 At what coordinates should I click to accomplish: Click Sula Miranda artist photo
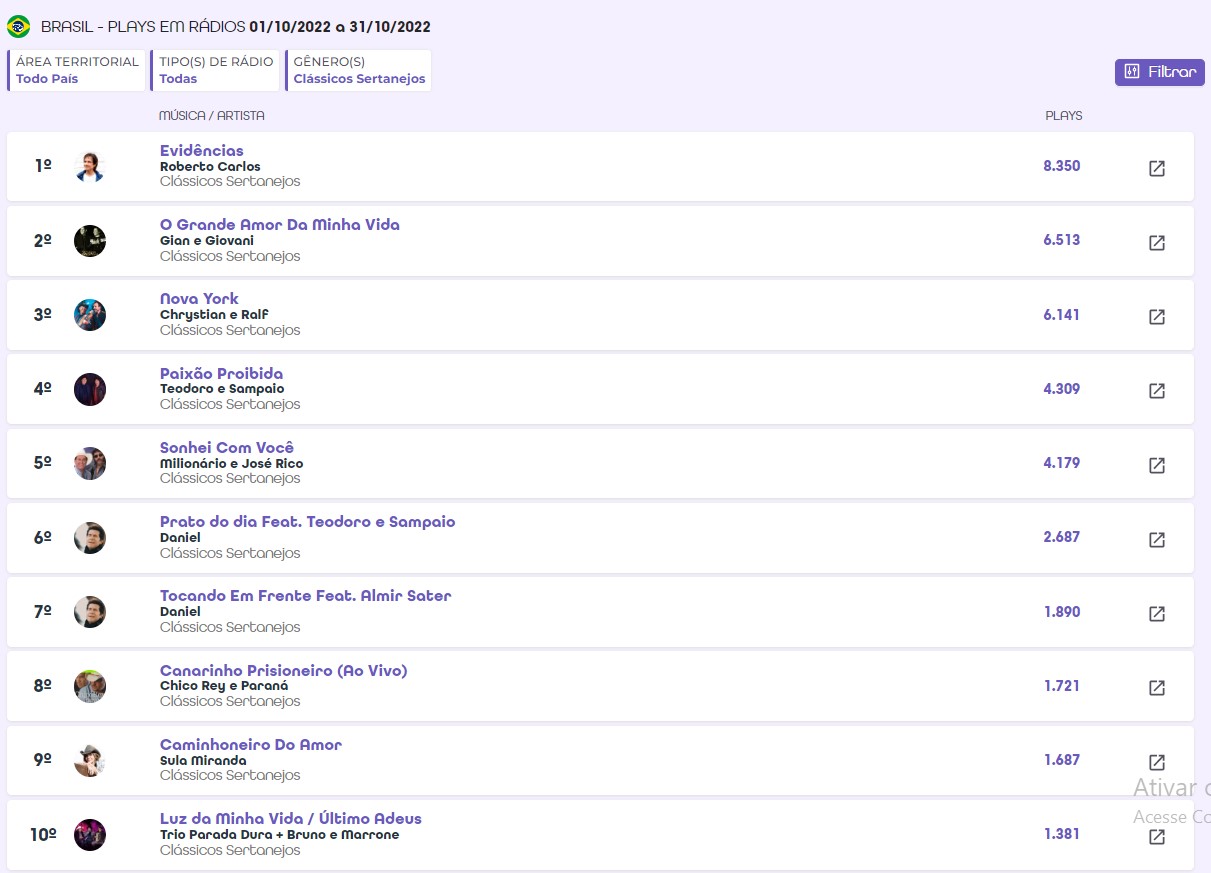click(x=90, y=760)
